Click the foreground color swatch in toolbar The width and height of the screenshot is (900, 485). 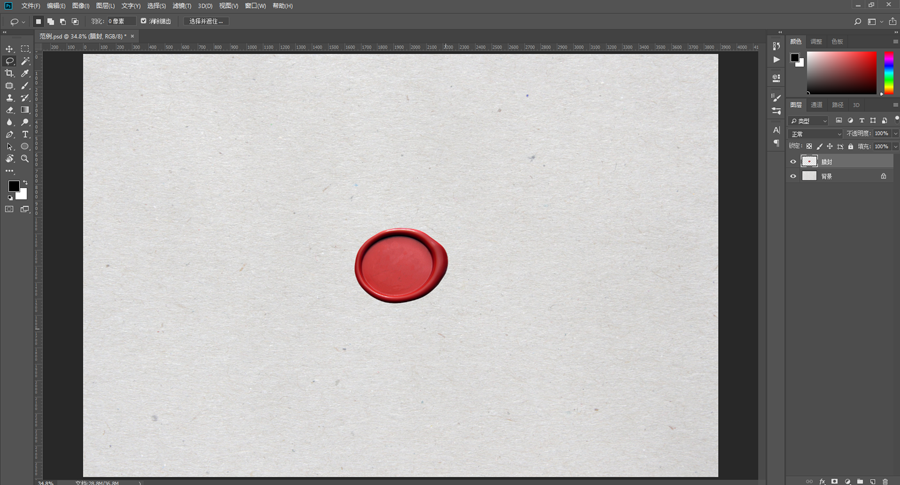pos(14,186)
